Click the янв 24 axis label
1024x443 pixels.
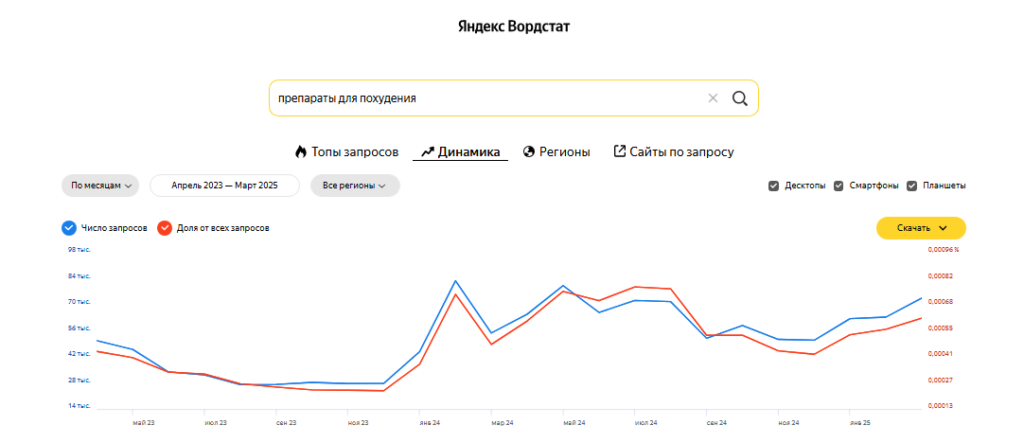(x=430, y=423)
